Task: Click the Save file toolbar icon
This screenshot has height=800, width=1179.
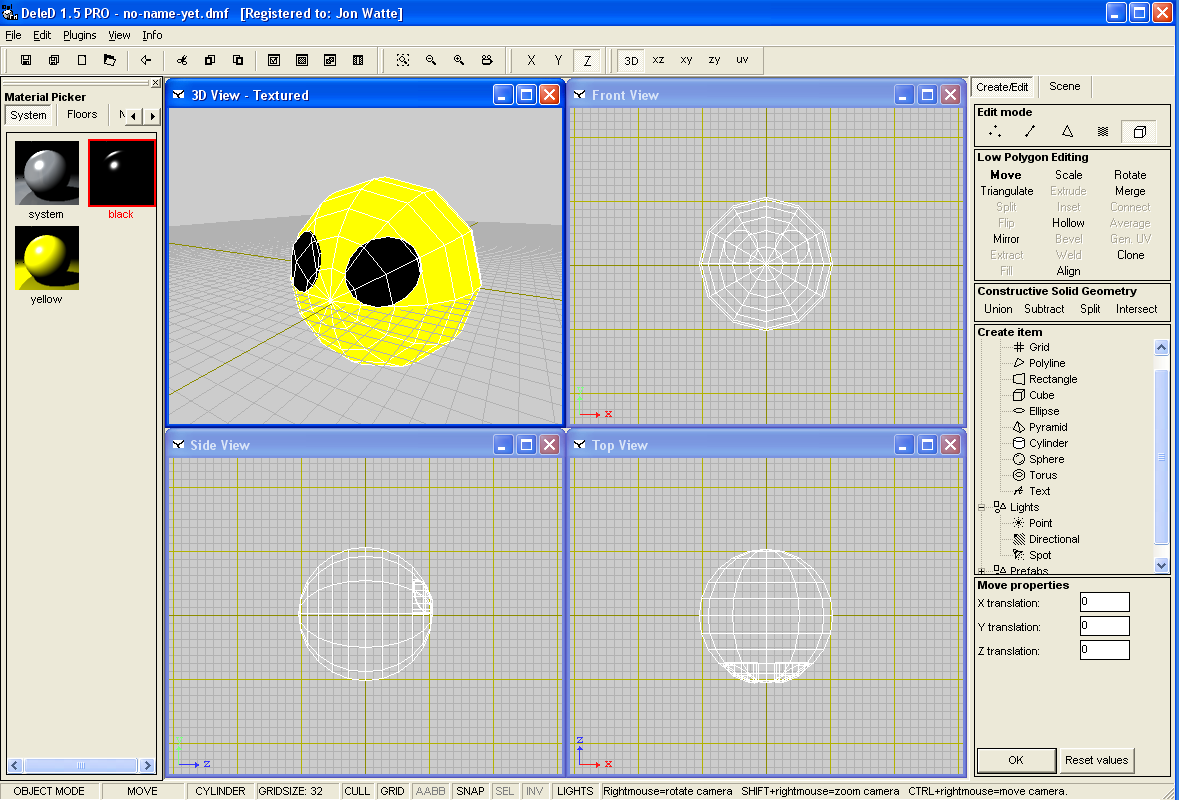Action: tap(26, 60)
